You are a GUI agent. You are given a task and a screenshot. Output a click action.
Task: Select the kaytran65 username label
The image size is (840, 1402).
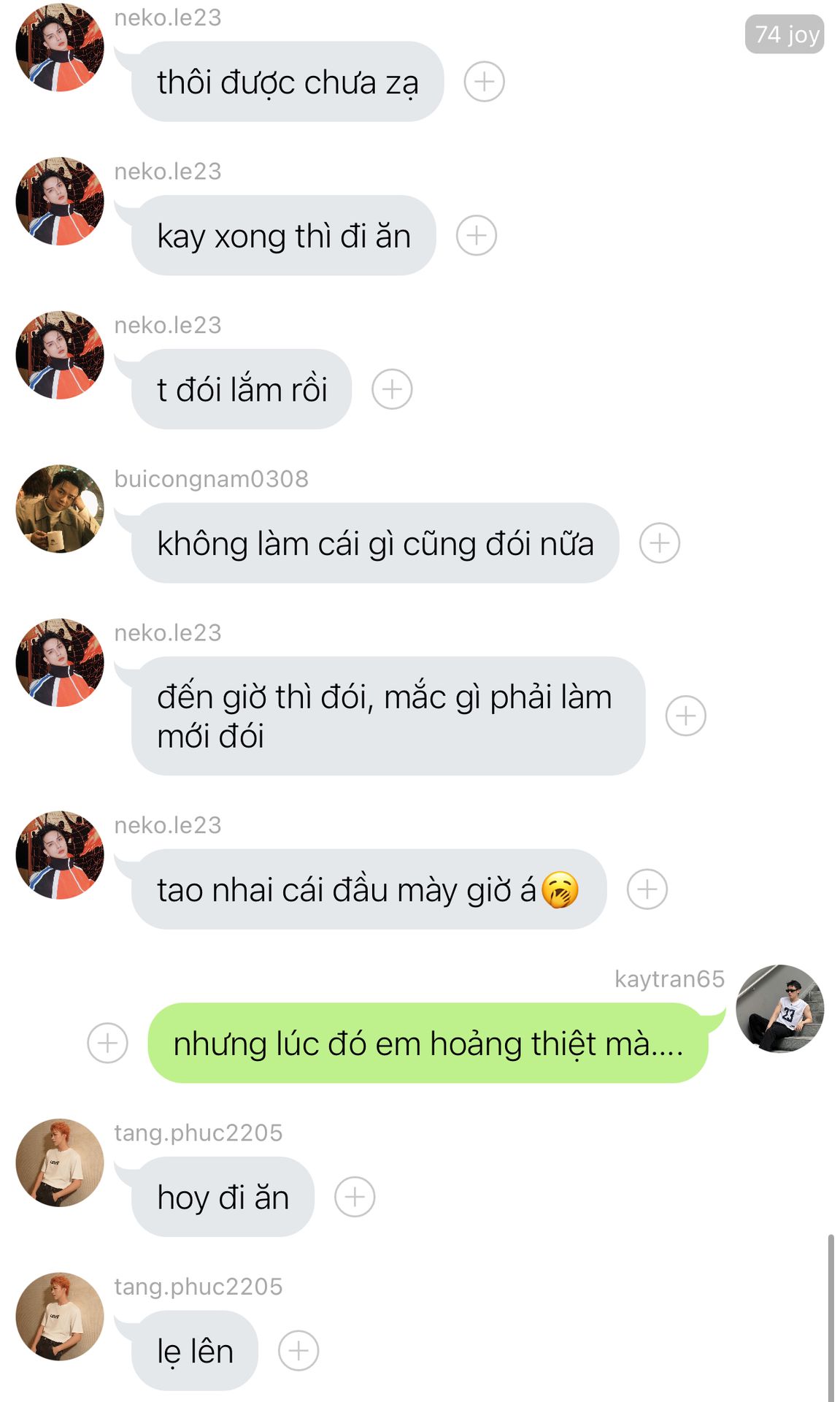click(x=670, y=978)
